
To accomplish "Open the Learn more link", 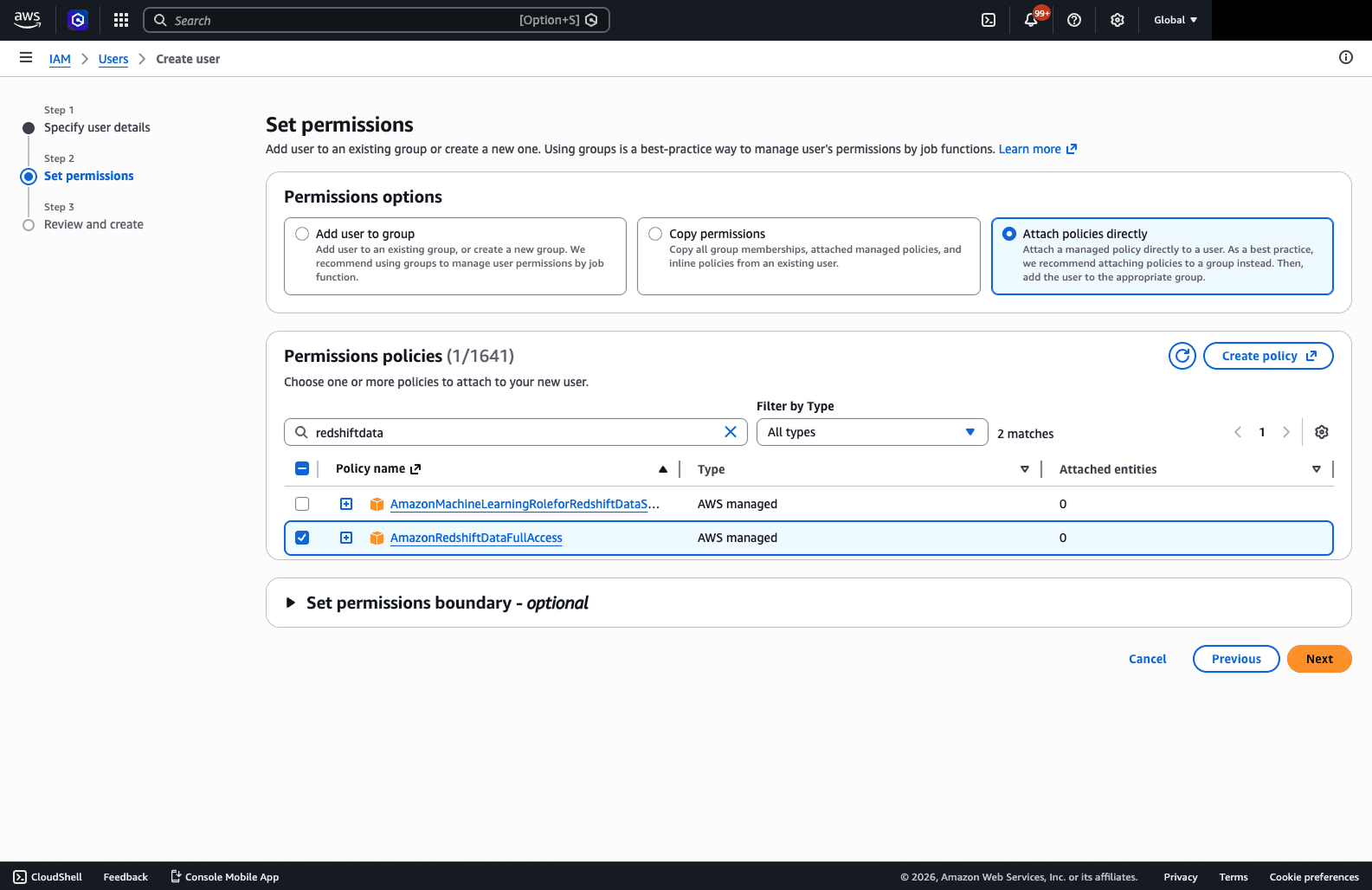I will point(1038,149).
